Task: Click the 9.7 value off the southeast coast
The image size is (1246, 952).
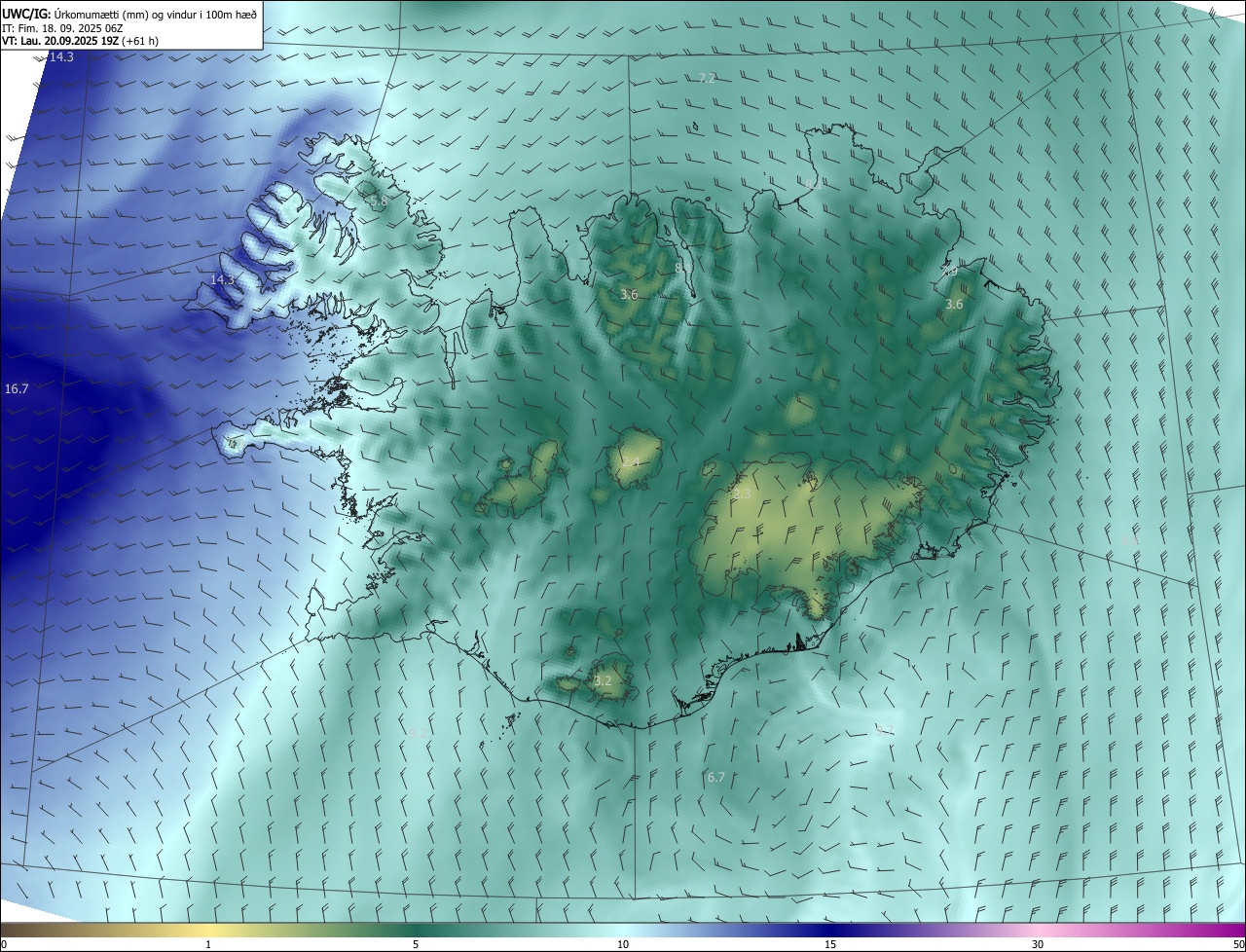Action: (884, 729)
